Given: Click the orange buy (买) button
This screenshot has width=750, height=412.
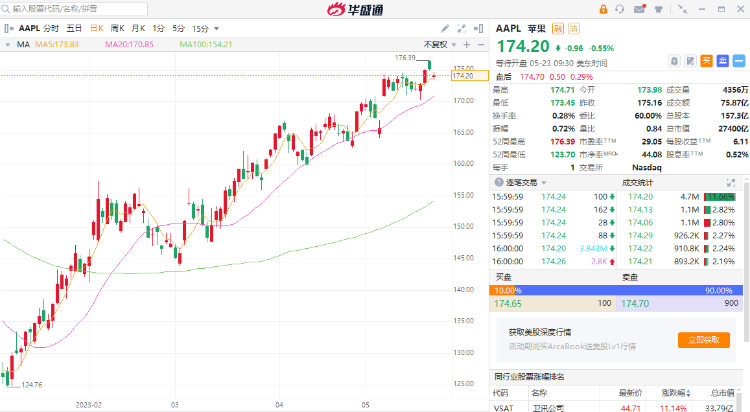Looking at the screenshot, I should (x=706, y=61).
